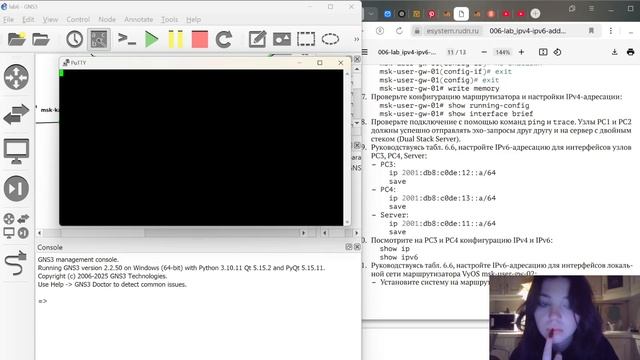Click the bookmark icon in browser address bar

click(x=591, y=31)
